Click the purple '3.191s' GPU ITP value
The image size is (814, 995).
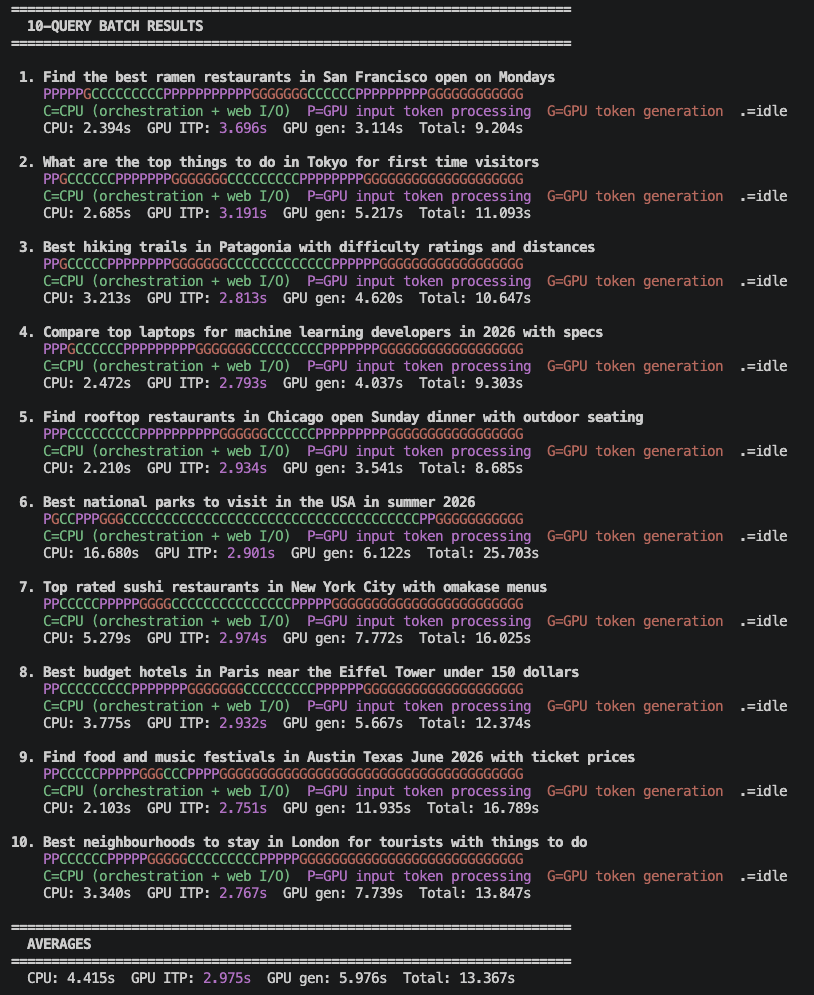coord(243,213)
